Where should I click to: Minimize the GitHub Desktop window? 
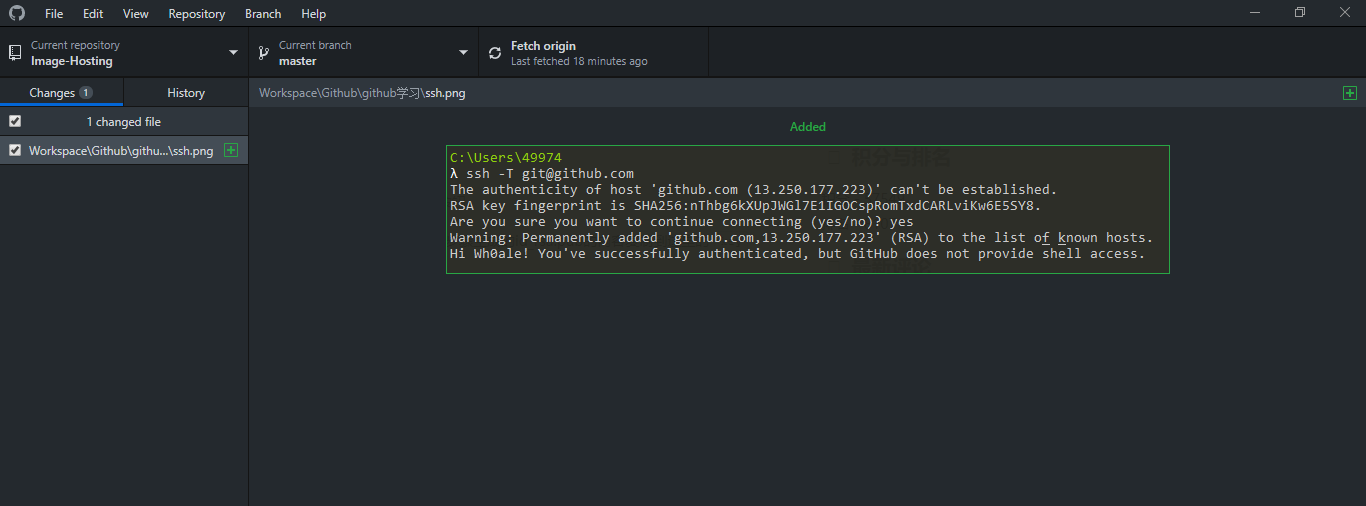(x=1255, y=13)
